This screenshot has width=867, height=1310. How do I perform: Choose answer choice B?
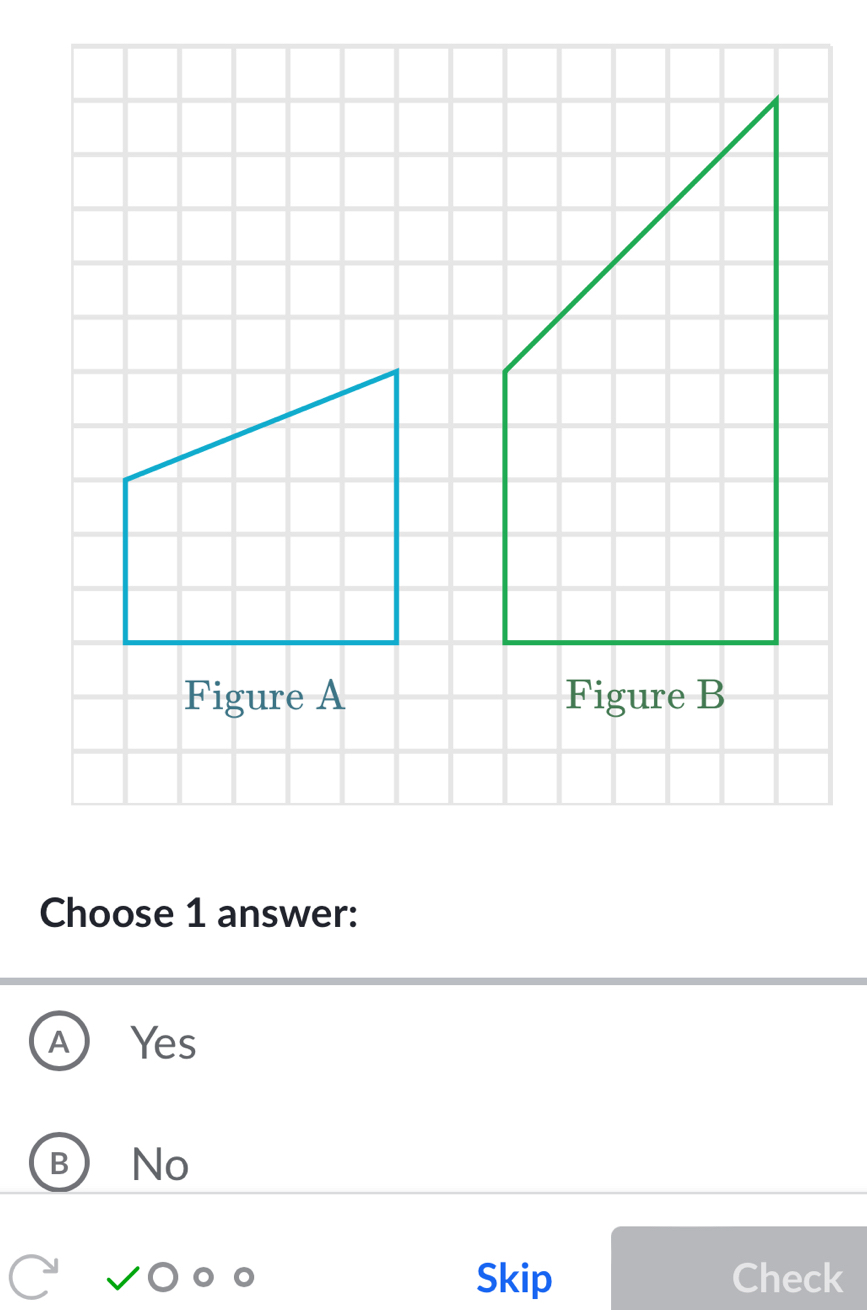(58, 1162)
